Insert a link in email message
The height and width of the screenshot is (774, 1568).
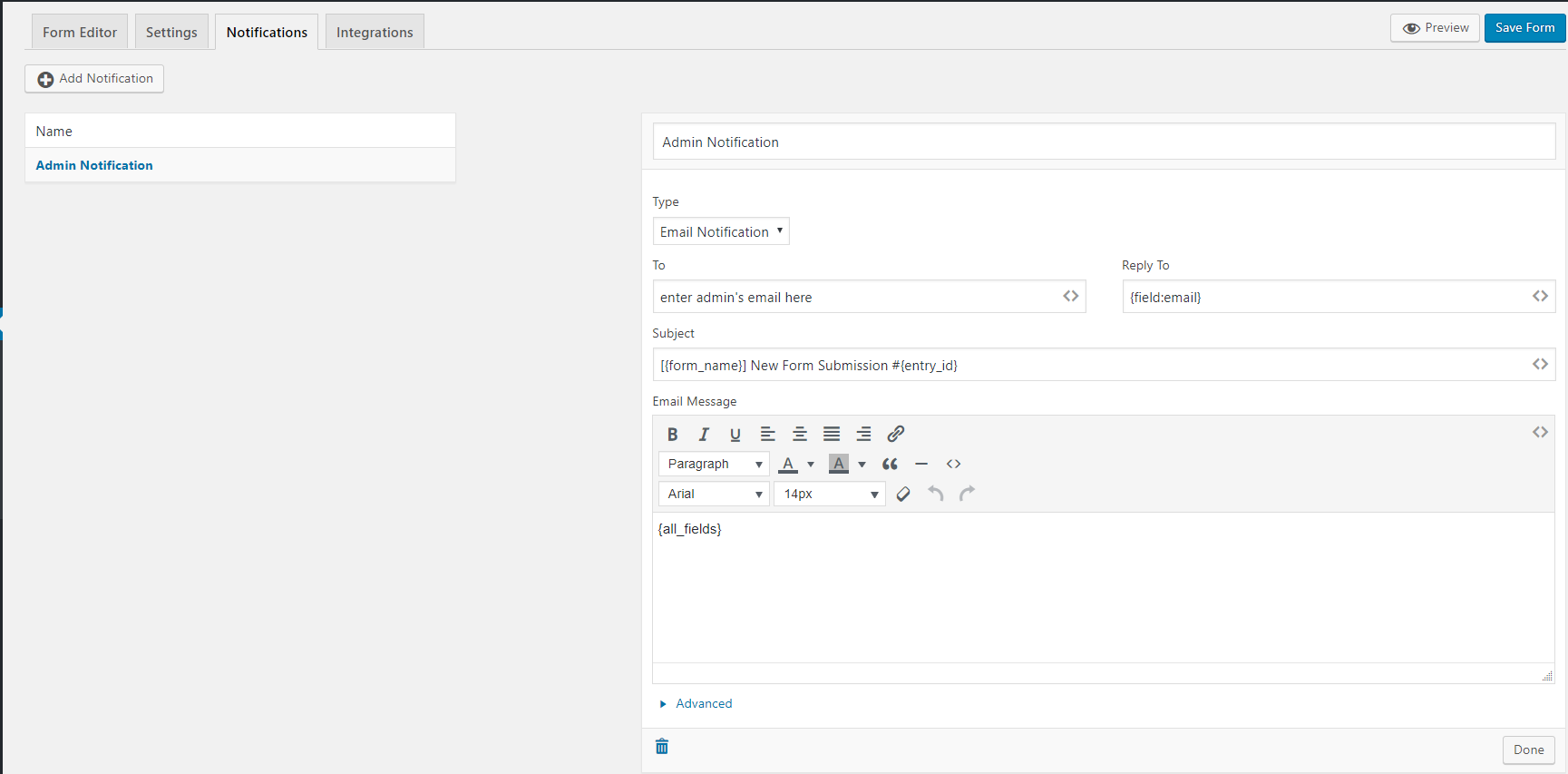pyautogui.click(x=895, y=434)
